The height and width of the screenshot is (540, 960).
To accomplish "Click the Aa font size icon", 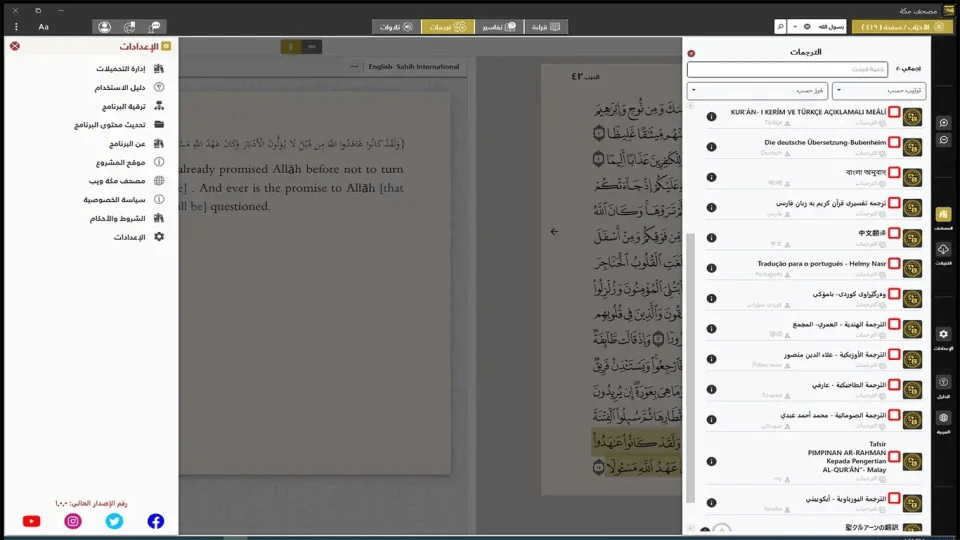I will click(44, 27).
